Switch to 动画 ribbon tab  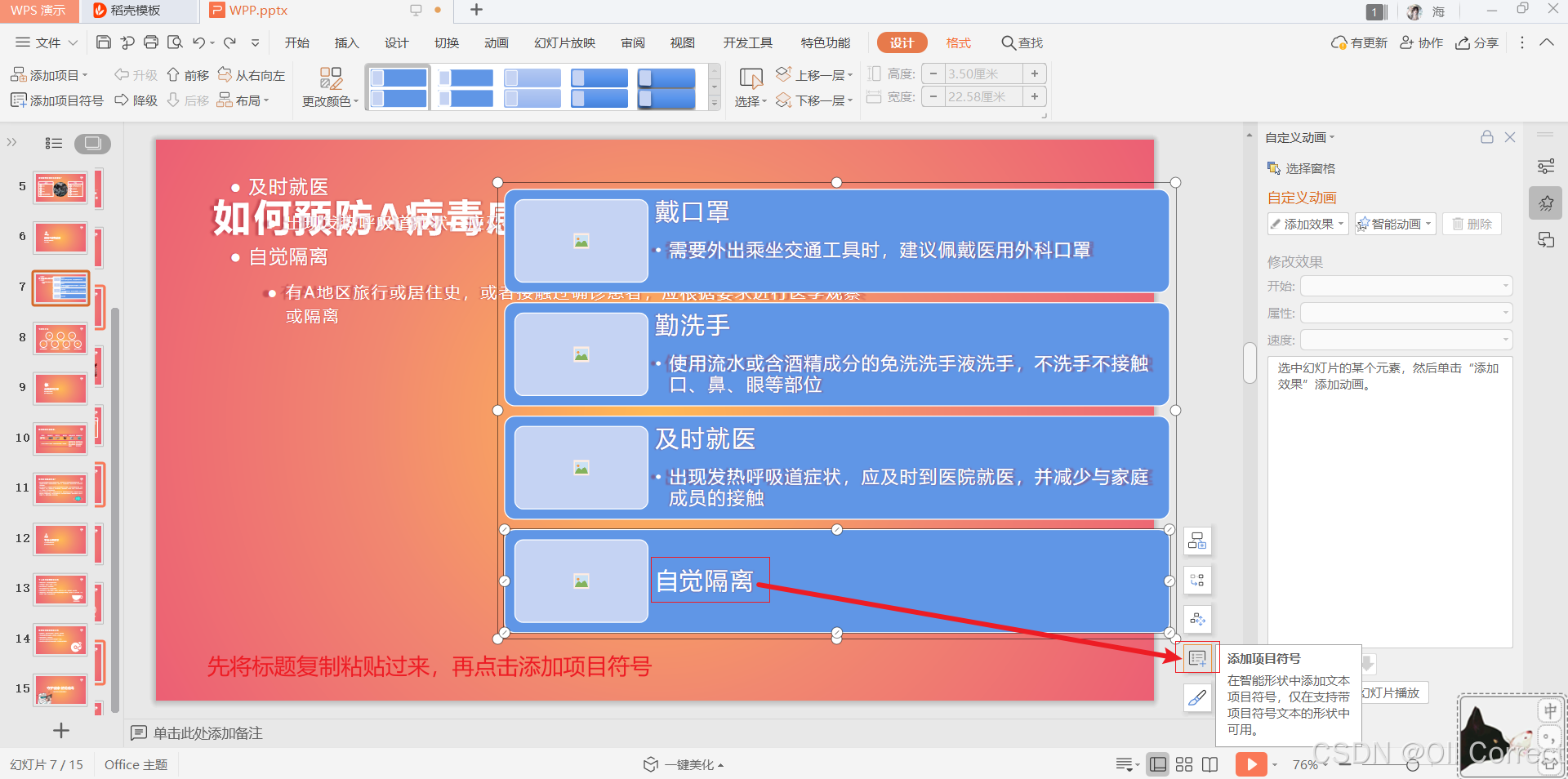pos(497,42)
